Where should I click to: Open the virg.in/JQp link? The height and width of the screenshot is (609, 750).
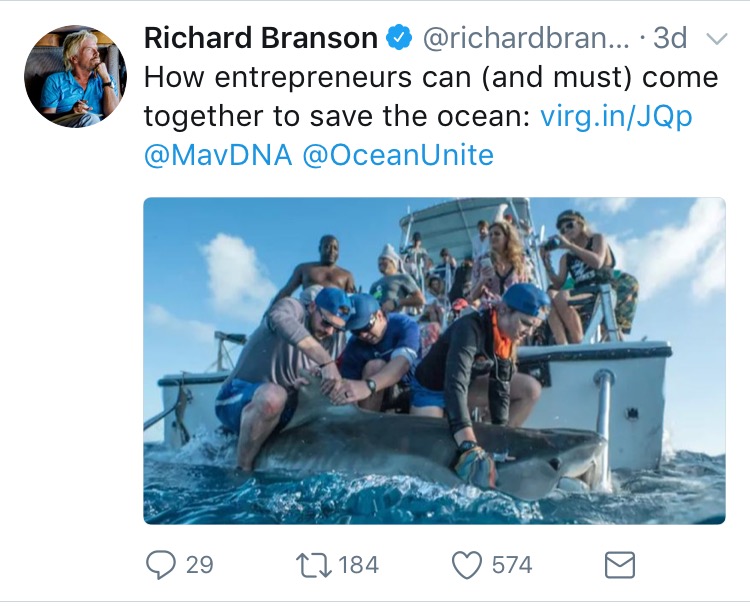[616, 117]
